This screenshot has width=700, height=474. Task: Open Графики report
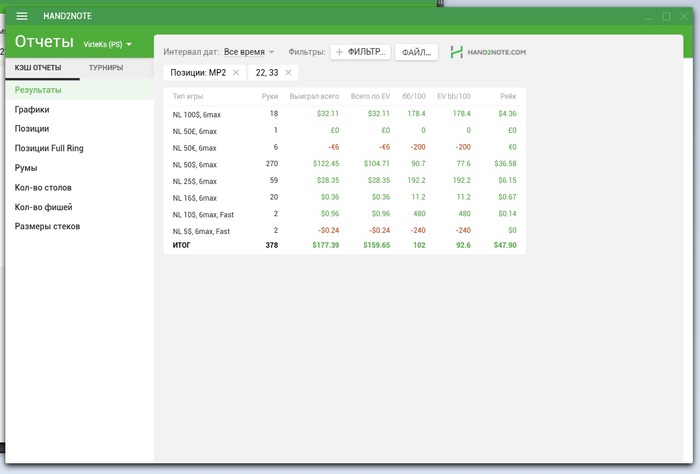pyautogui.click(x=32, y=109)
